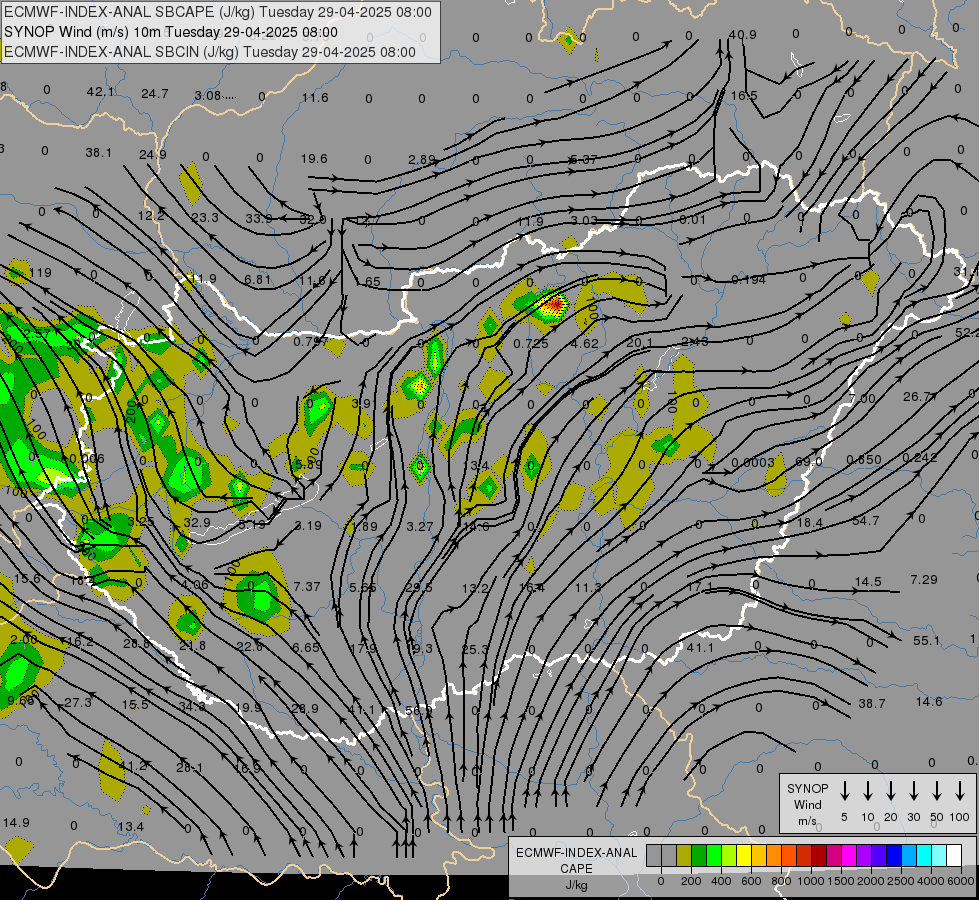The image size is (979, 900).
Task: Click the map value 69.0
Action: pyautogui.click(x=809, y=462)
